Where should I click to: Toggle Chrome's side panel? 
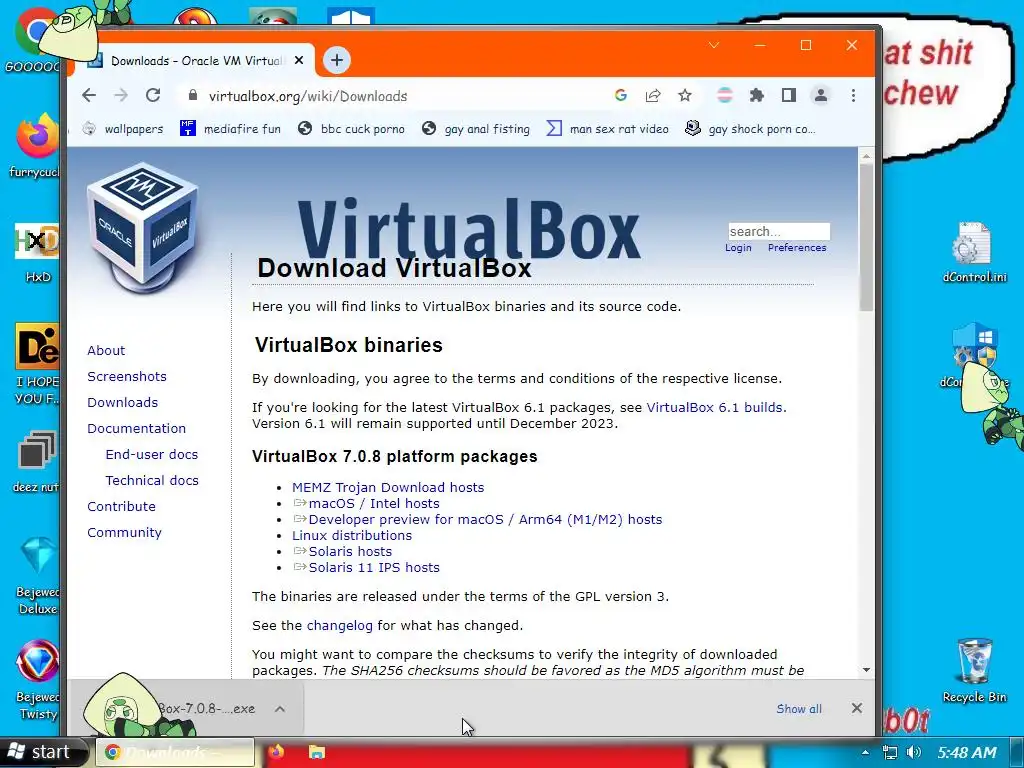pyautogui.click(x=788, y=95)
